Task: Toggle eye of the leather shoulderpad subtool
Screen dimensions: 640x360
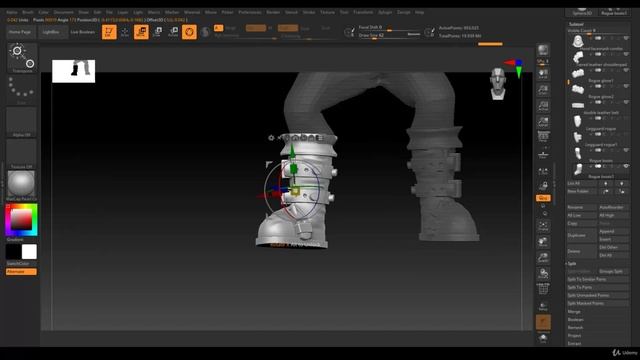Action: [x=626, y=54]
